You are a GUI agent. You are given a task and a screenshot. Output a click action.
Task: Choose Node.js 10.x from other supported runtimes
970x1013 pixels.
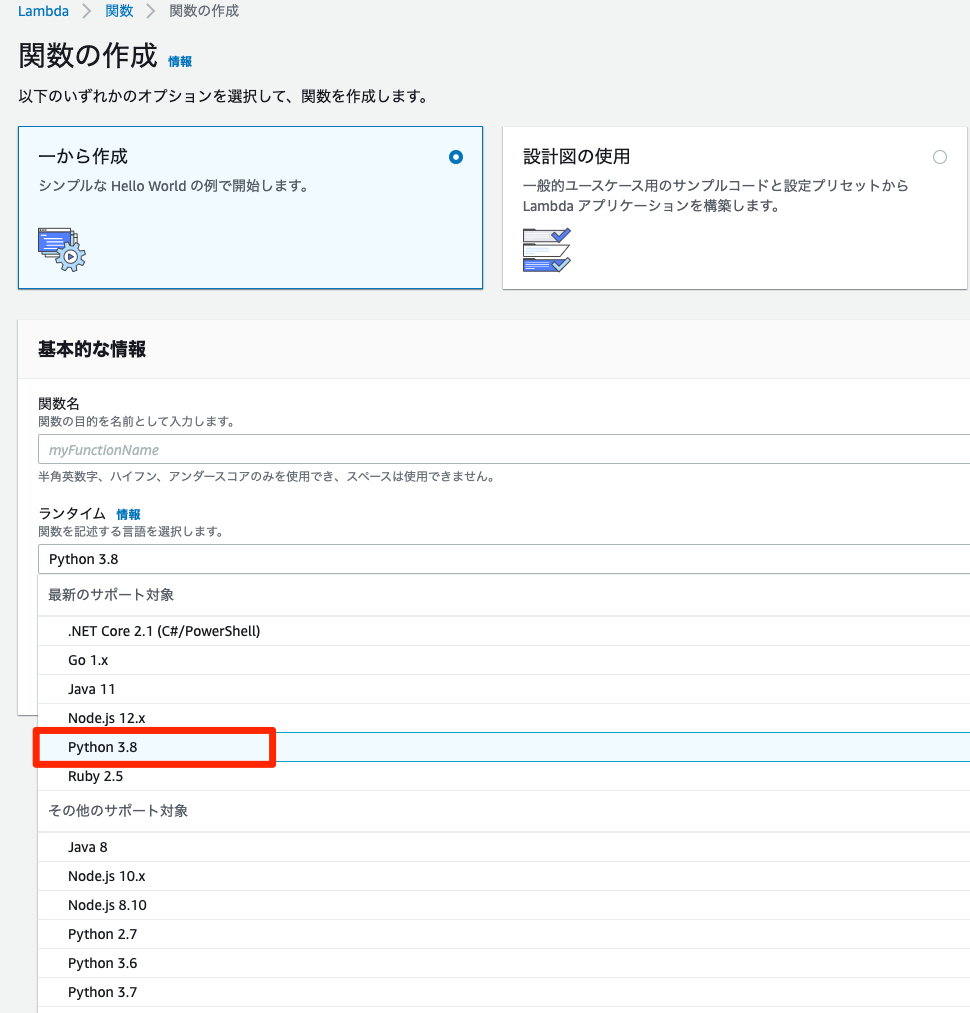pos(107,876)
